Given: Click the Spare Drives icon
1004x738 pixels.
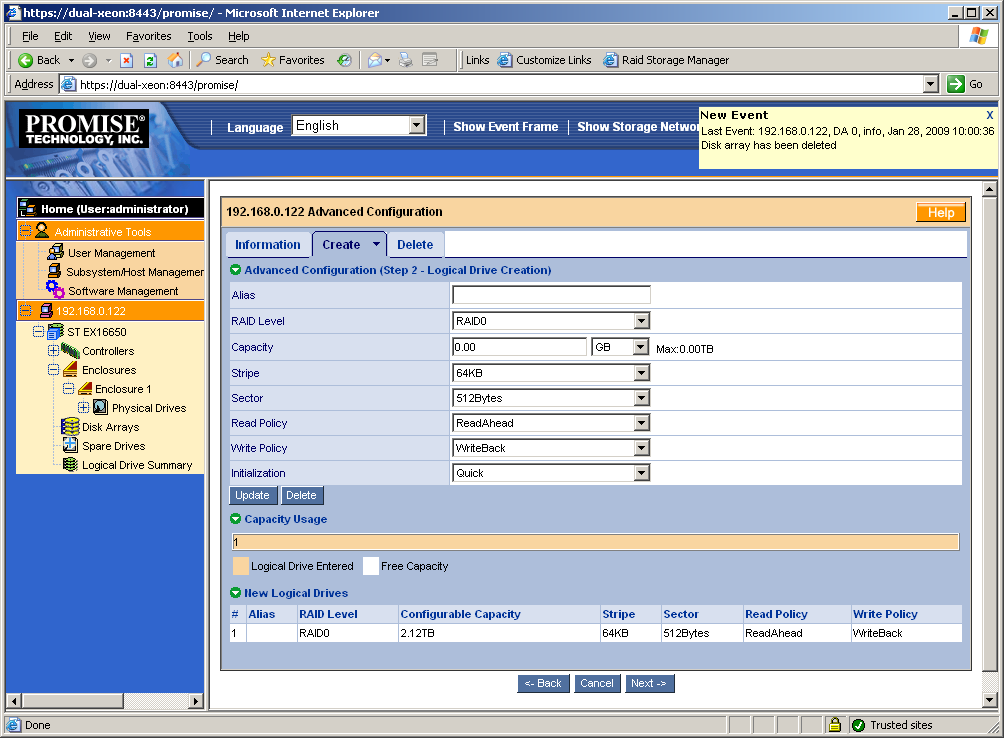Looking at the screenshot, I should [70, 445].
